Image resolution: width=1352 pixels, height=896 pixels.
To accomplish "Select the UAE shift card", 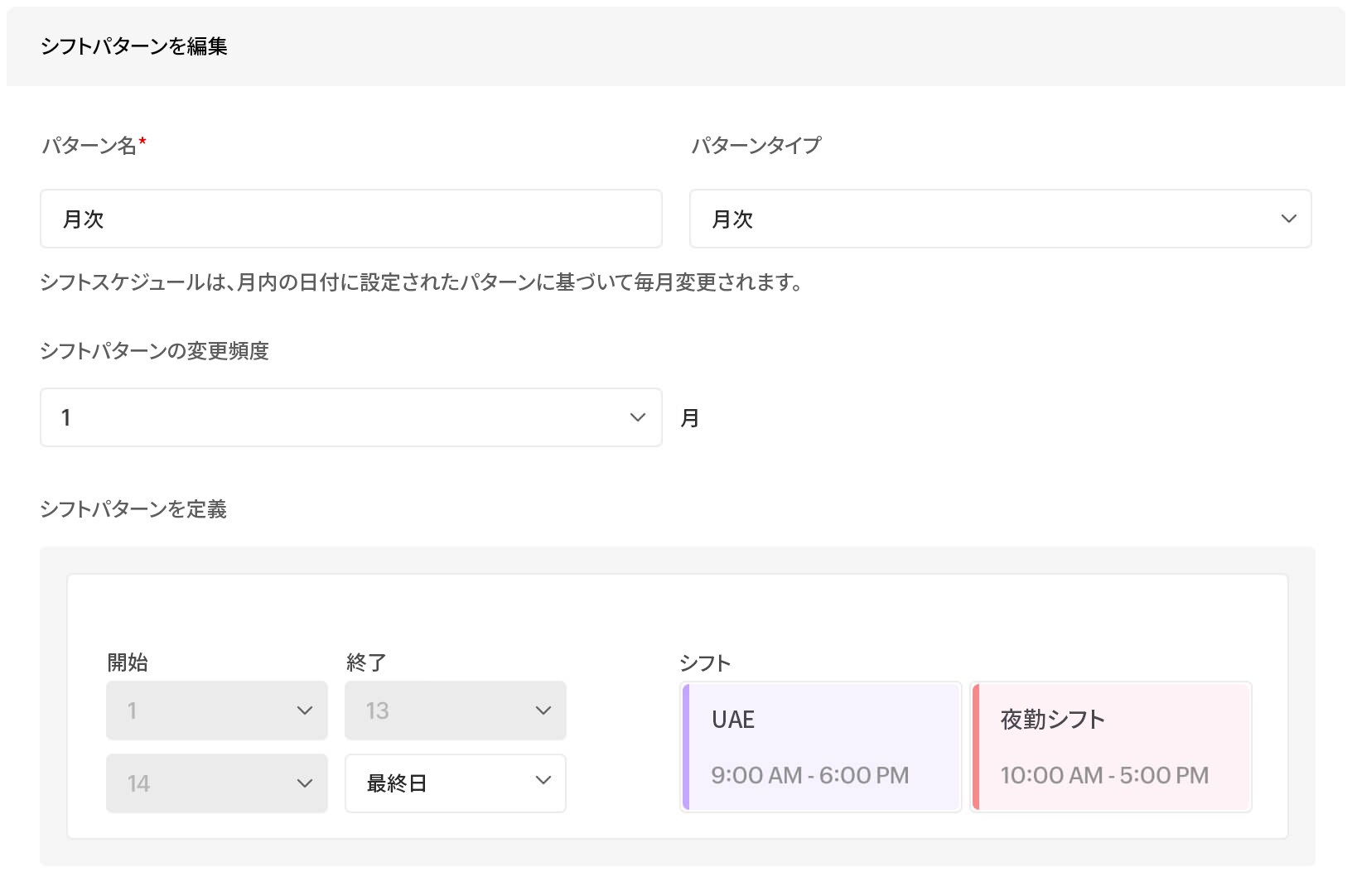I will pyautogui.click(x=820, y=746).
